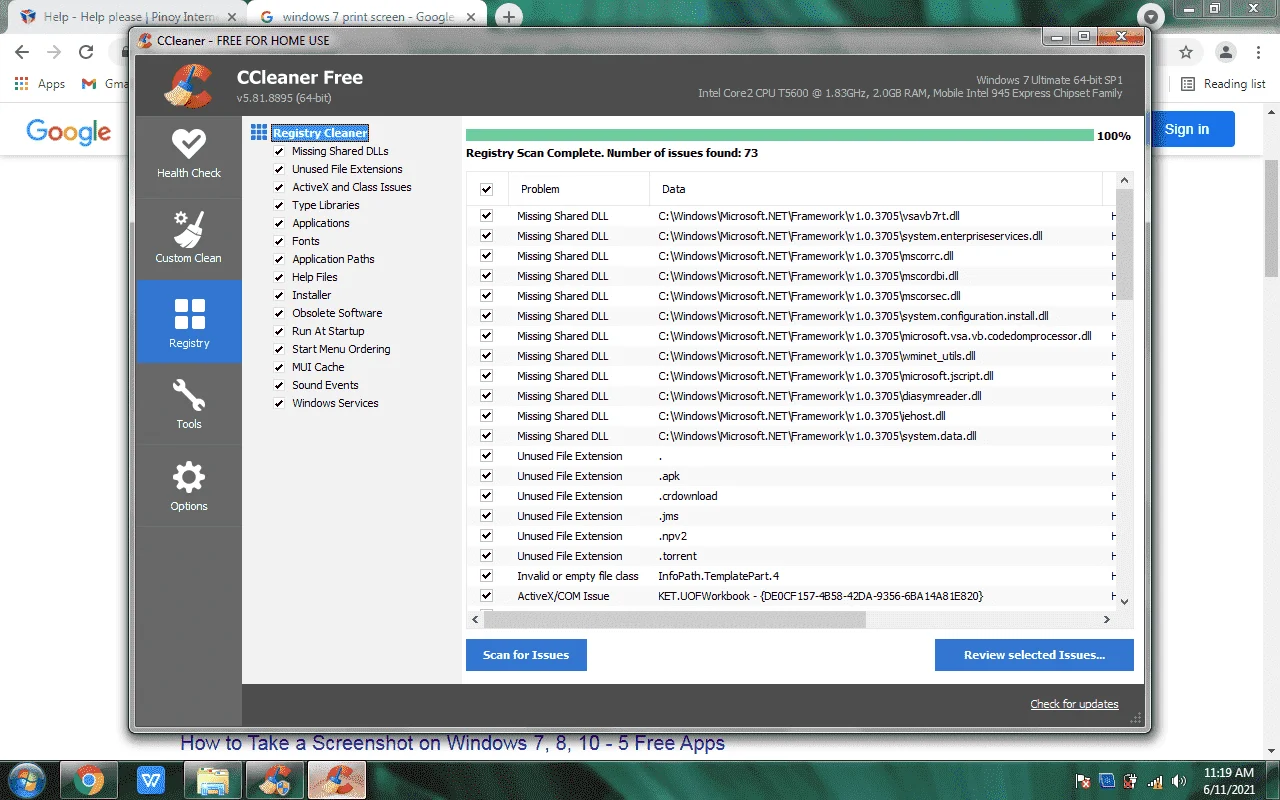Click the volume icon in system tray
The image size is (1280, 800).
tap(1178, 781)
